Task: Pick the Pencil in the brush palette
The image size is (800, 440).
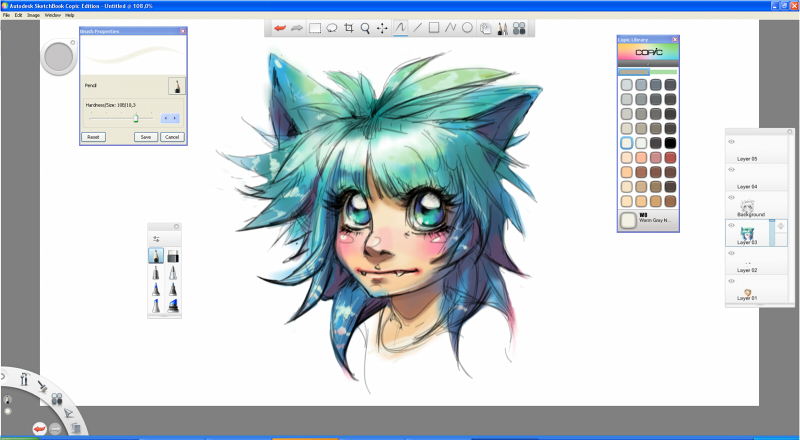Action: click(156, 256)
